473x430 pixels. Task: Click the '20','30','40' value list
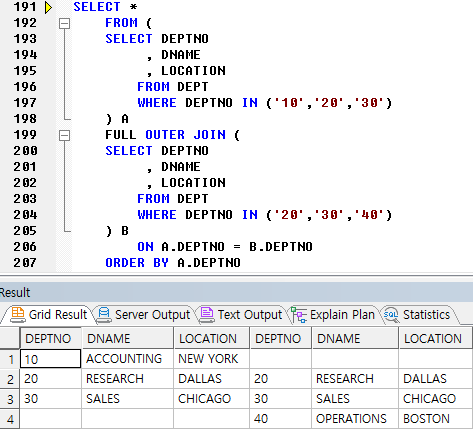coord(329,215)
